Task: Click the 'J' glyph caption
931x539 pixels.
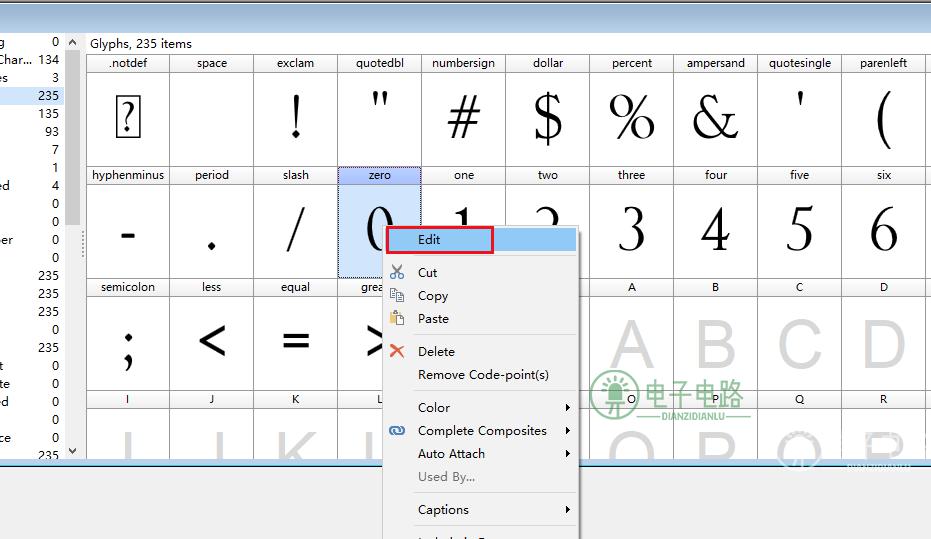Action: click(212, 399)
